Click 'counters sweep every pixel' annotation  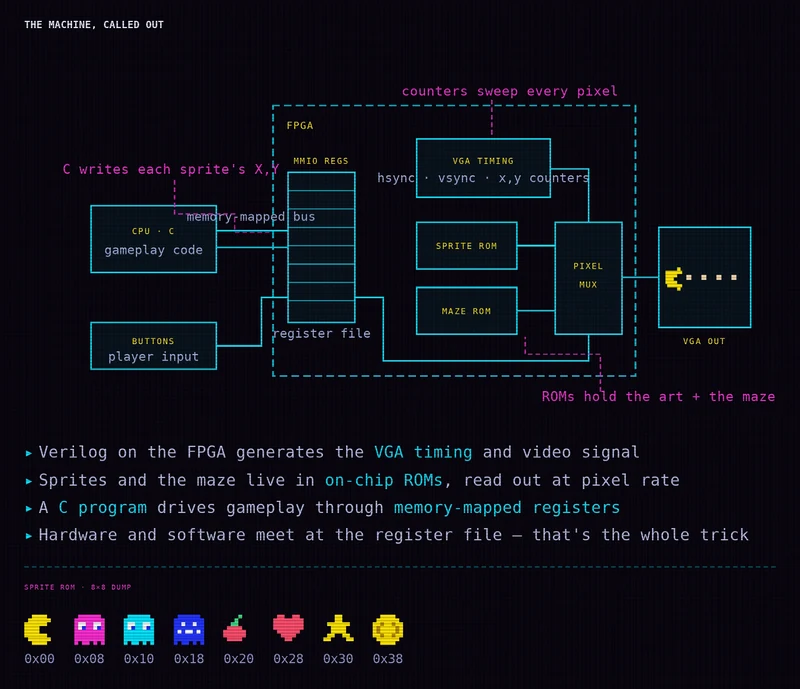point(510,91)
